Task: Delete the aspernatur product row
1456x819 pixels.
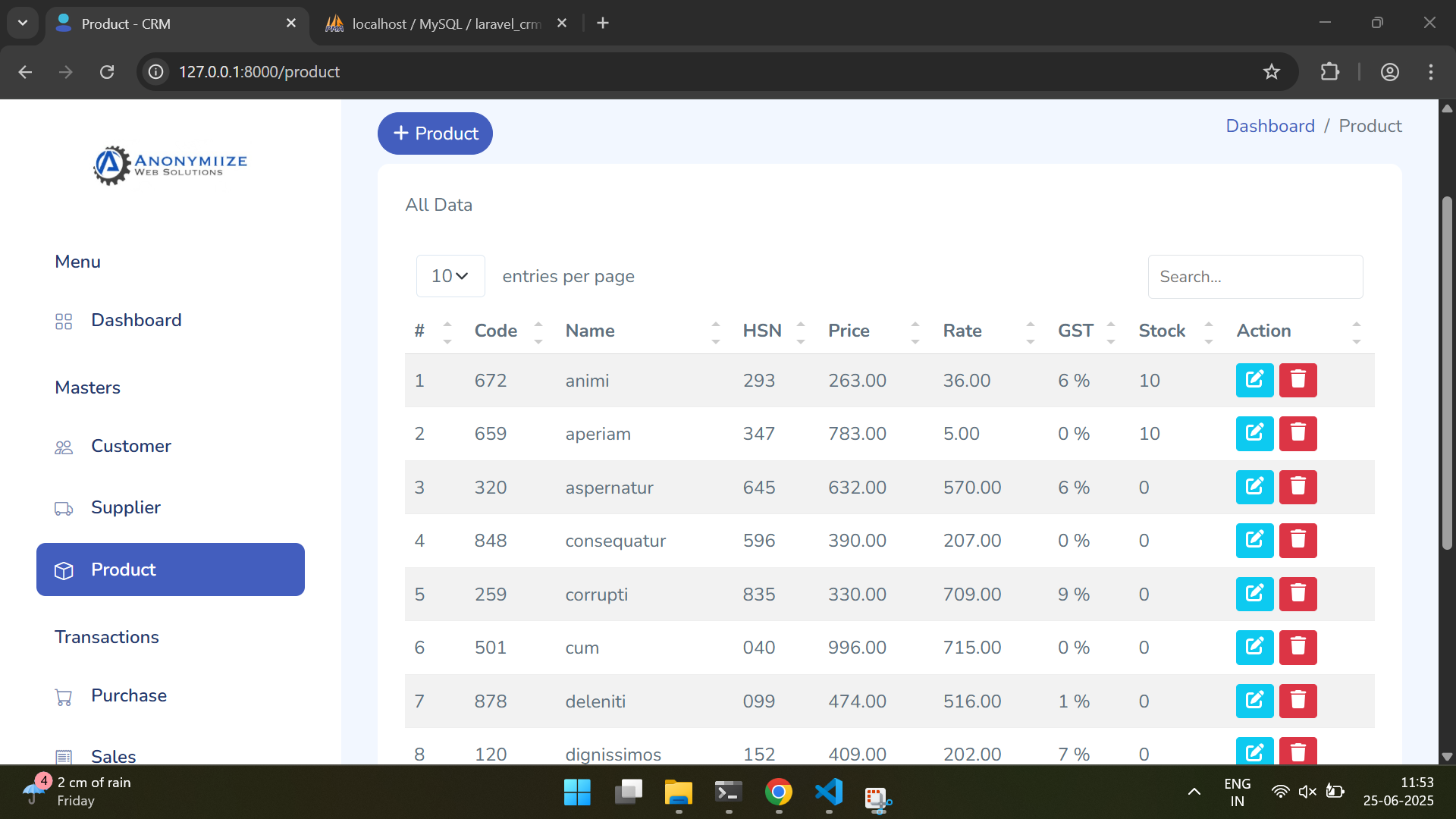Action: click(1298, 487)
